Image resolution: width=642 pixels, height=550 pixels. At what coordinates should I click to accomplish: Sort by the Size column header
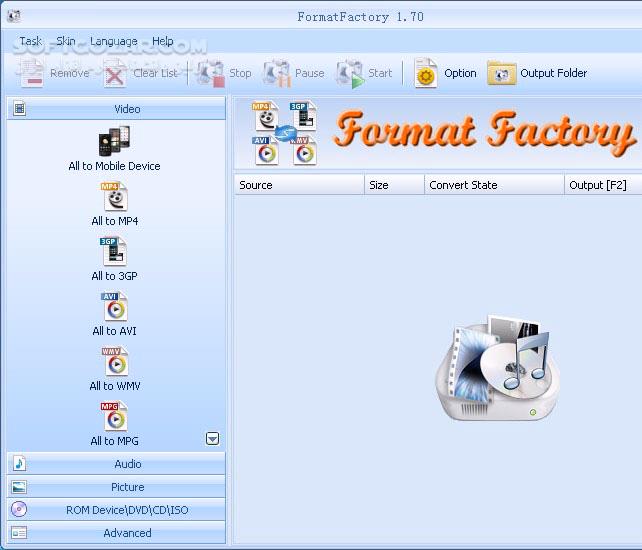(394, 185)
